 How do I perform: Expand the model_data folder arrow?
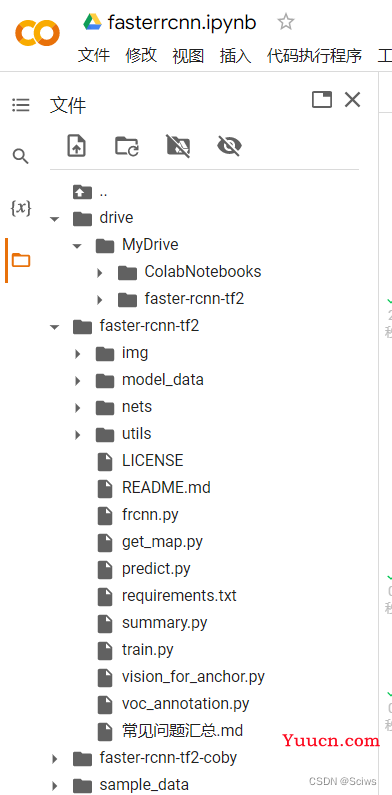[78, 381]
